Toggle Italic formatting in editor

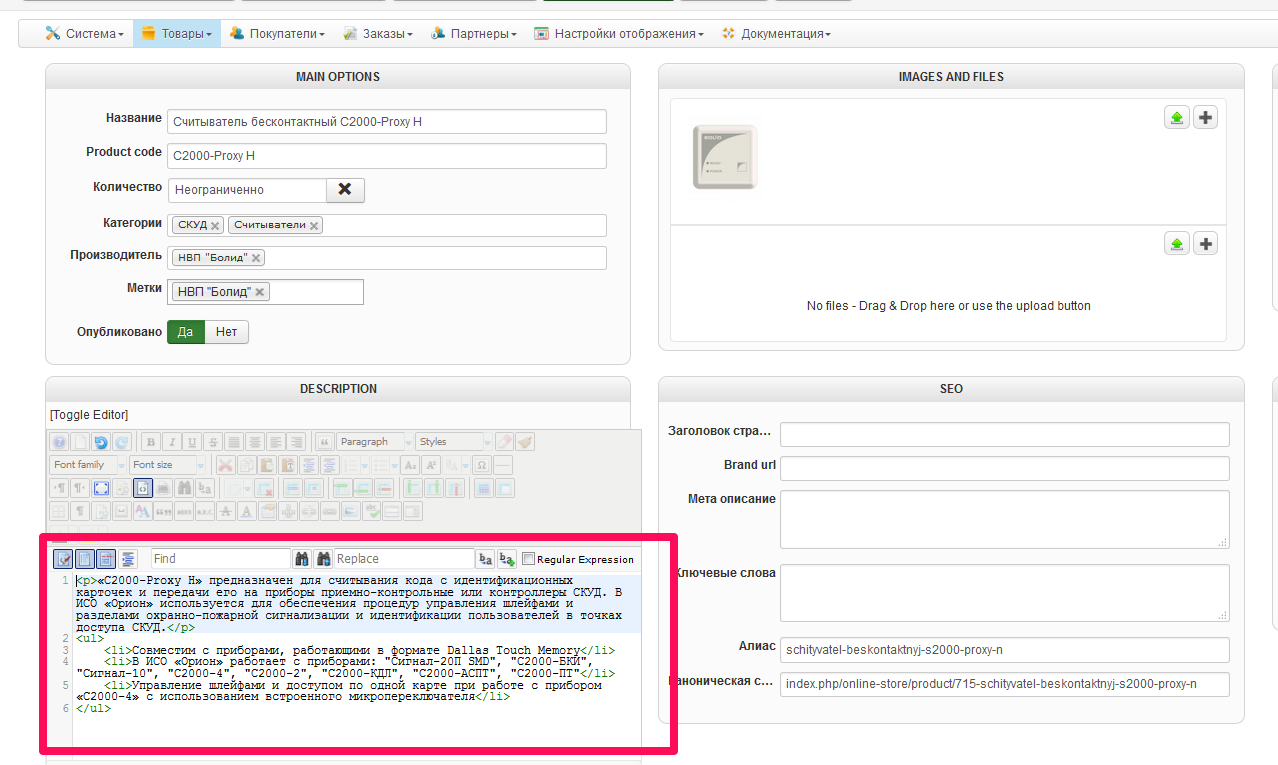(x=172, y=442)
